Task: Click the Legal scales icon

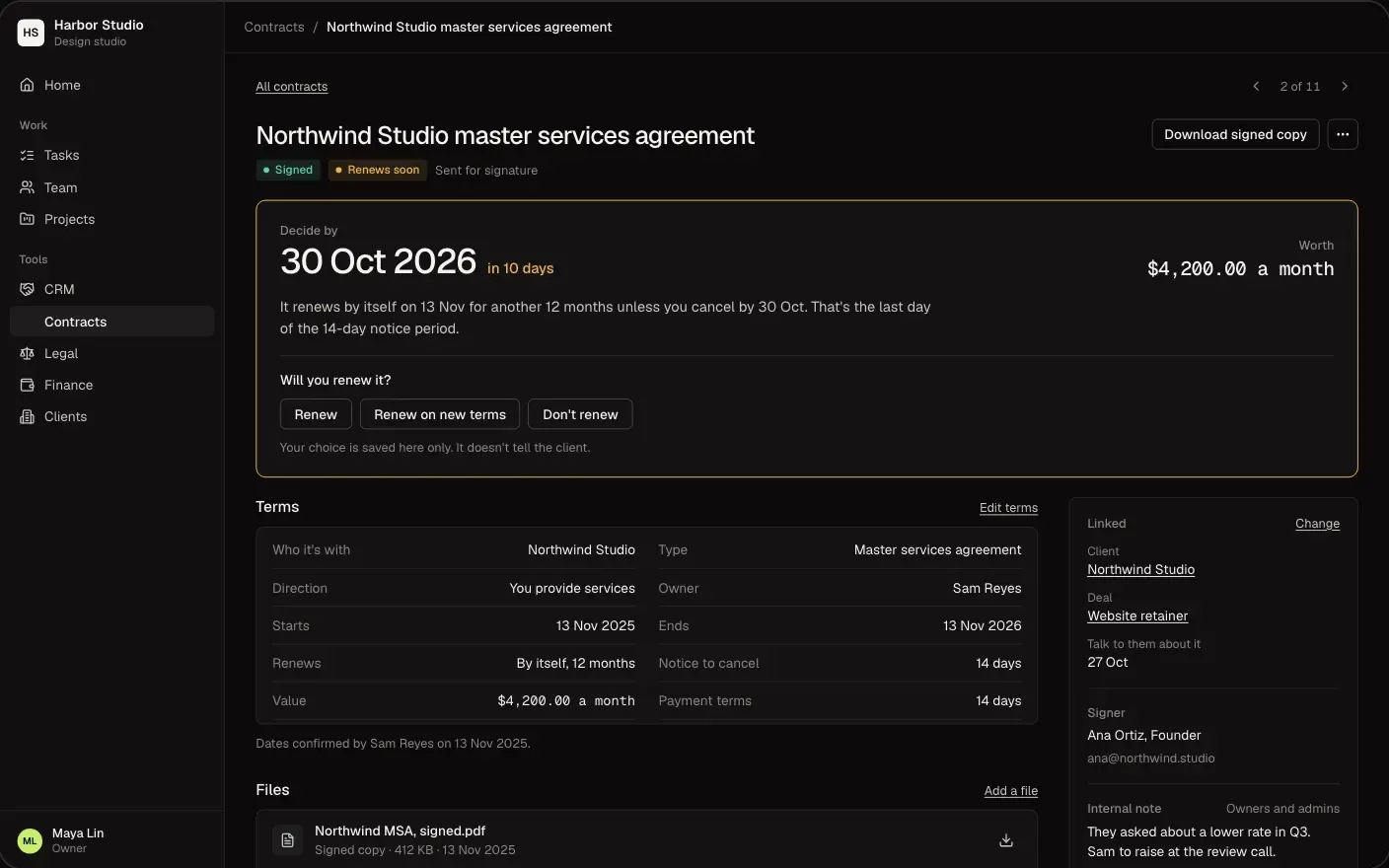Action: [x=28, y=353]
